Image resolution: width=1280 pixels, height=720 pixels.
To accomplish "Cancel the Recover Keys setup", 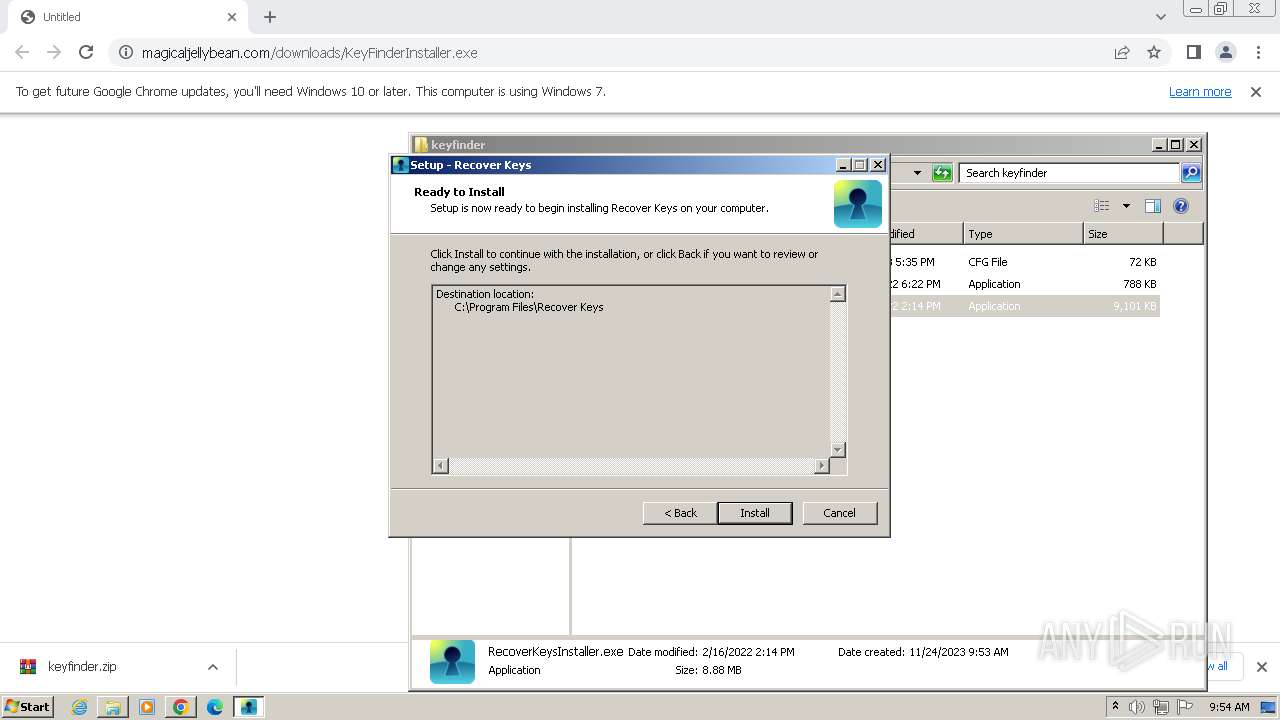I will point(839,513).
